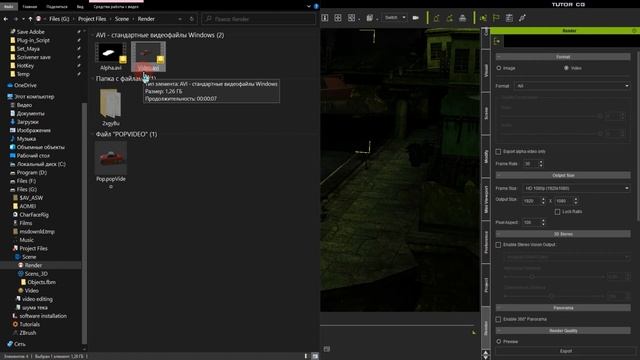
Task: Click the green-highlighted icon left of the flag
Action: click(483, 18)
